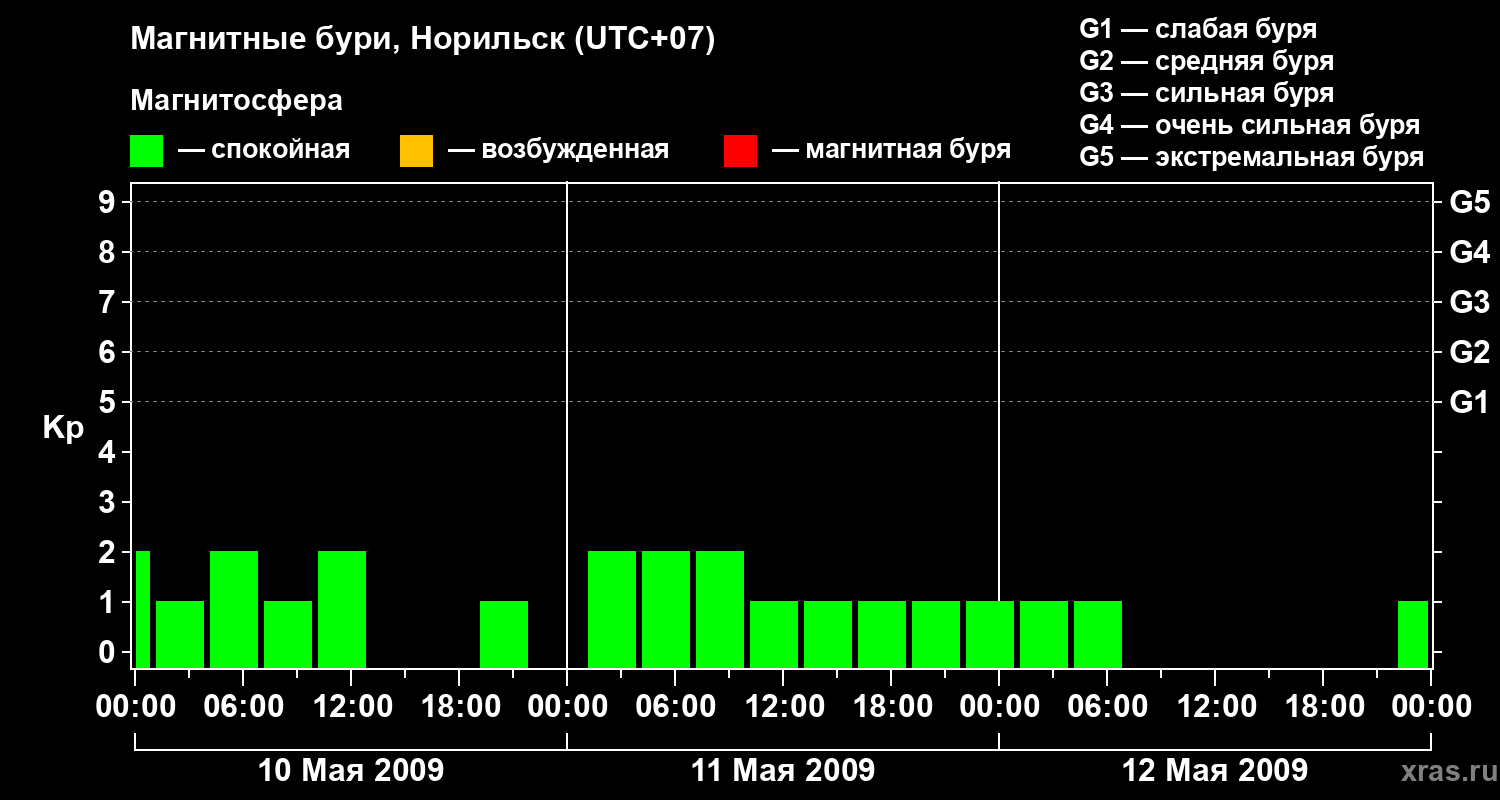The height and width of the screenshot is (800, 1500).
Task: Click the G4 marker on right axis
Action: click(x=1469, y=252)
